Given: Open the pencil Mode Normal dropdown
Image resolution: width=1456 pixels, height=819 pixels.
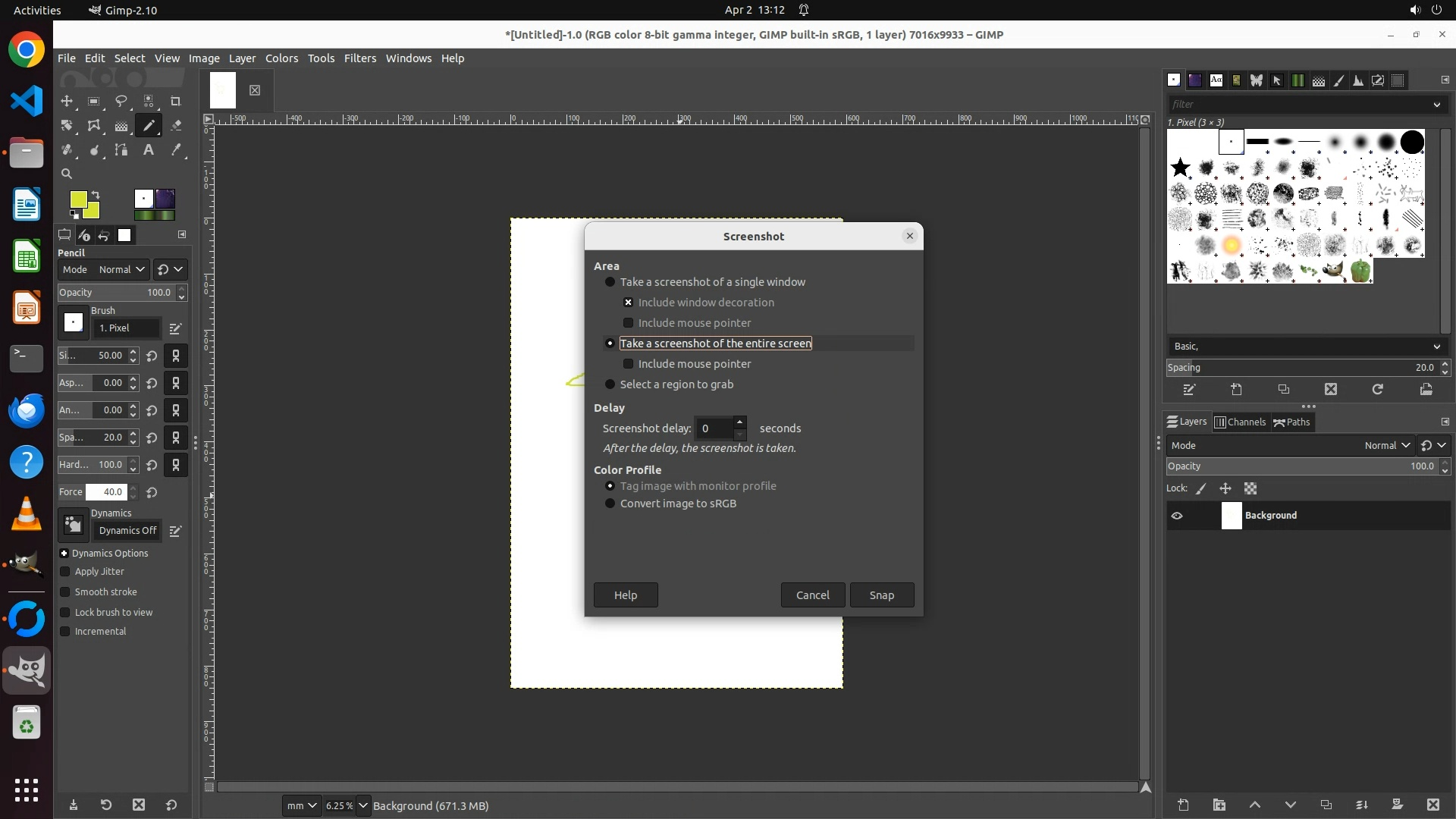Looking at the screenshot, I should pyautogui.click(x=121, y=269).
